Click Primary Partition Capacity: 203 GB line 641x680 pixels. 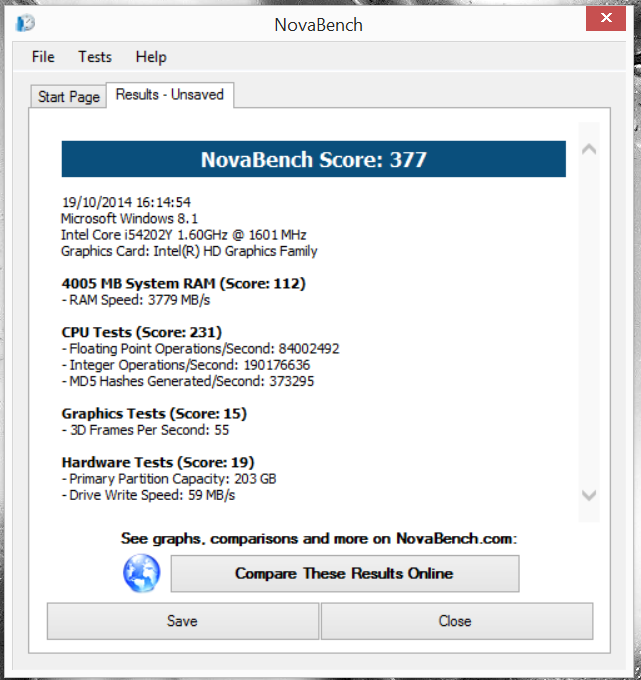(169, 479)
